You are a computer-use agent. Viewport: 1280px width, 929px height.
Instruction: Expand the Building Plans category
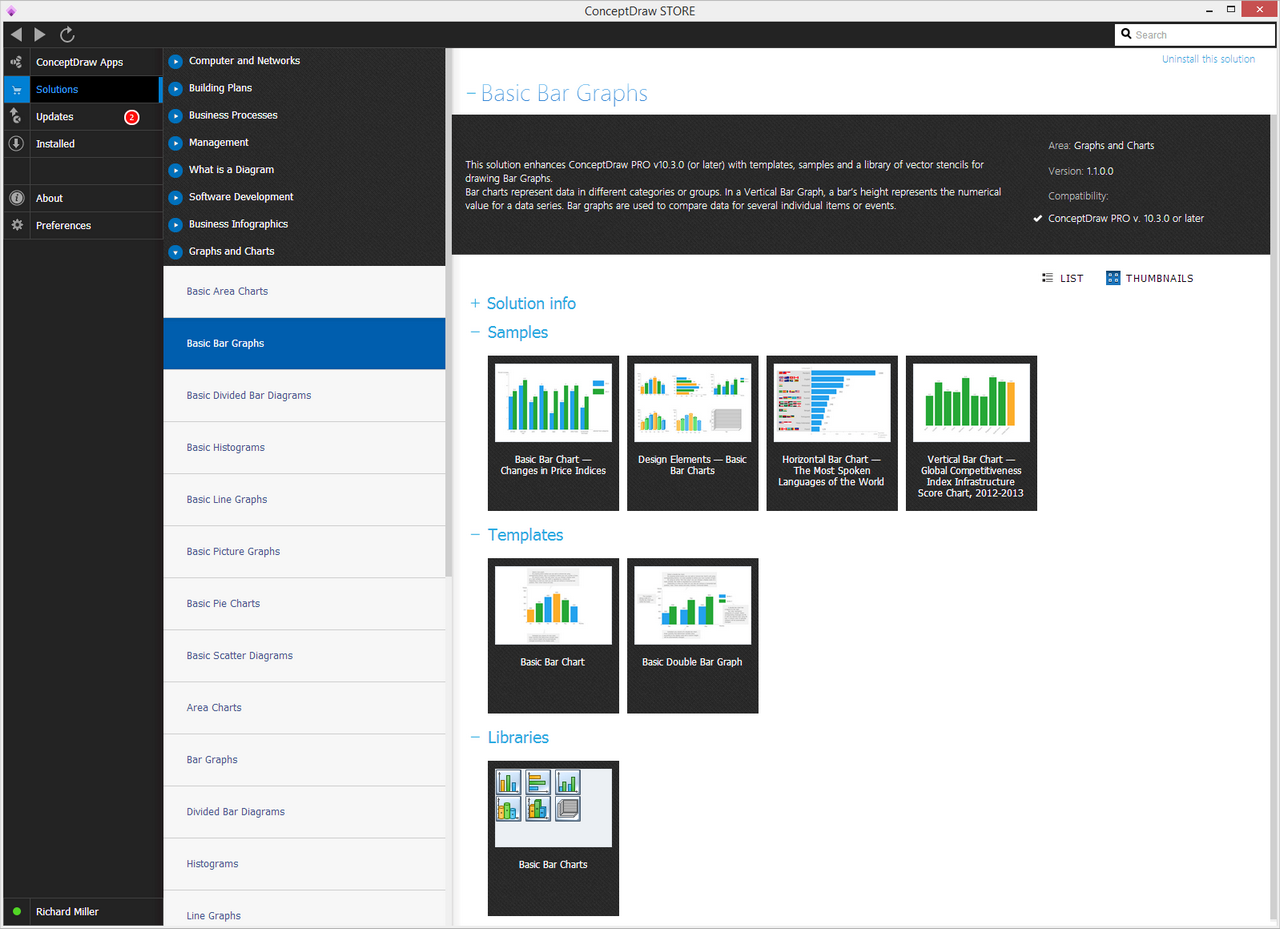[176, 88]
